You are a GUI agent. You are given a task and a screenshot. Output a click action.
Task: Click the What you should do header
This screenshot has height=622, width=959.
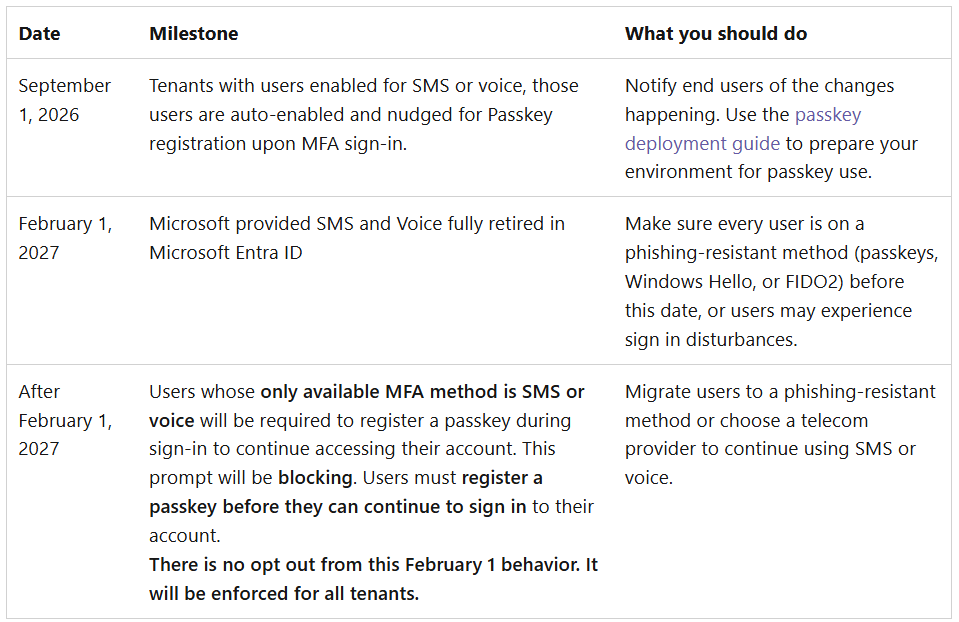coord(716,34)
